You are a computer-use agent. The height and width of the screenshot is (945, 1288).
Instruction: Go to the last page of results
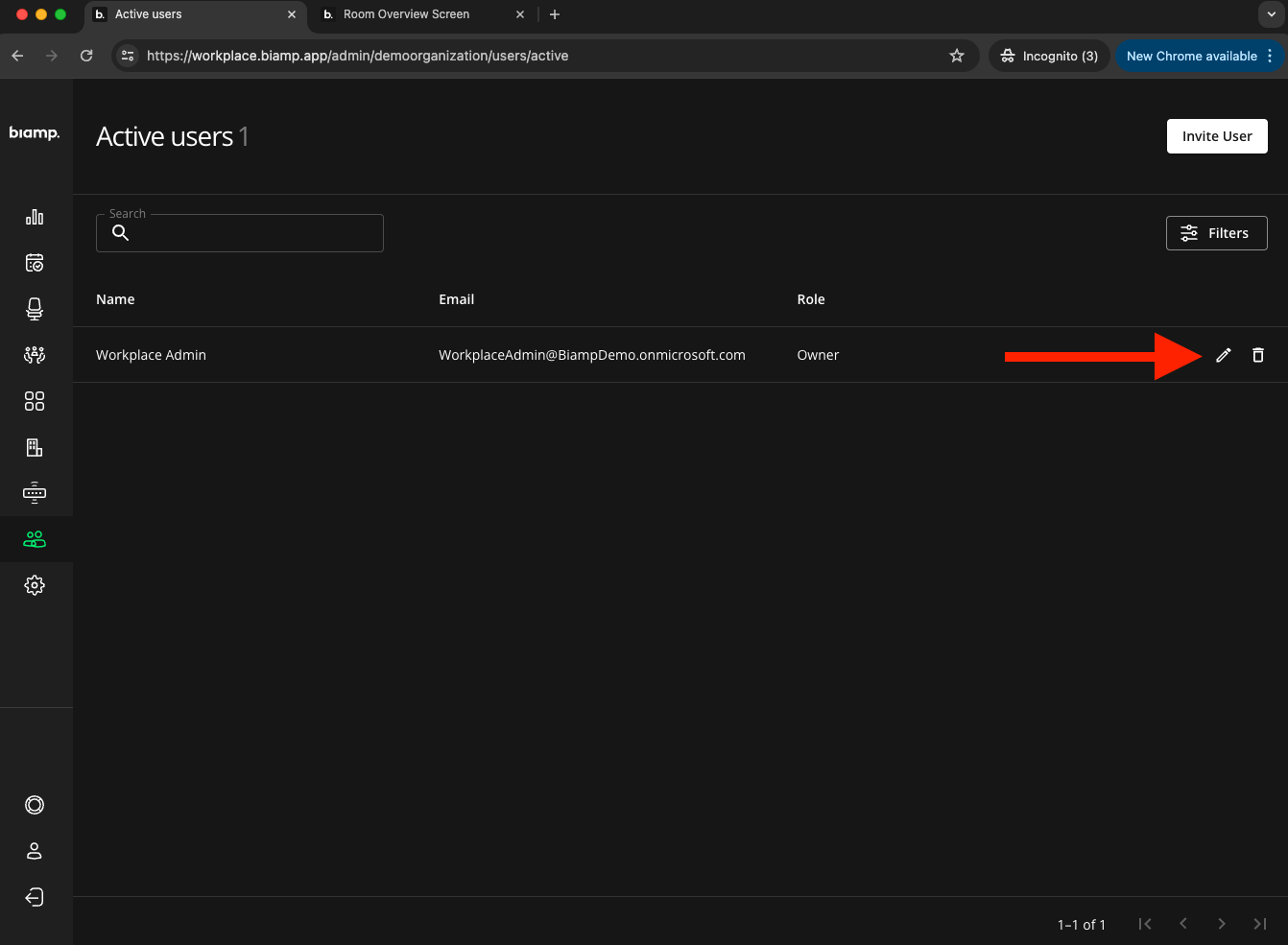pyautogui.click(x=1260, y=924)
